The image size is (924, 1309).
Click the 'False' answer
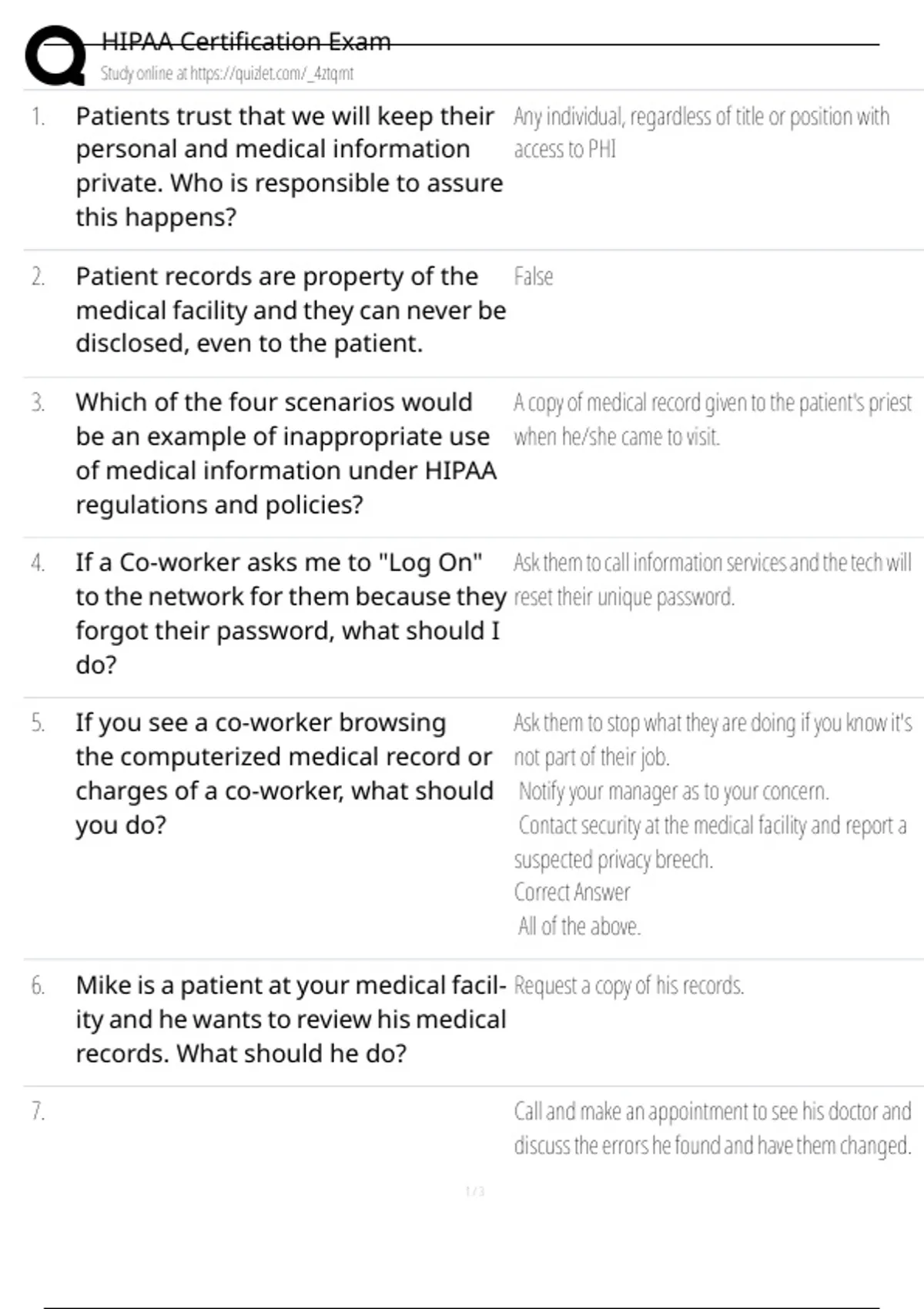point(533,277)
